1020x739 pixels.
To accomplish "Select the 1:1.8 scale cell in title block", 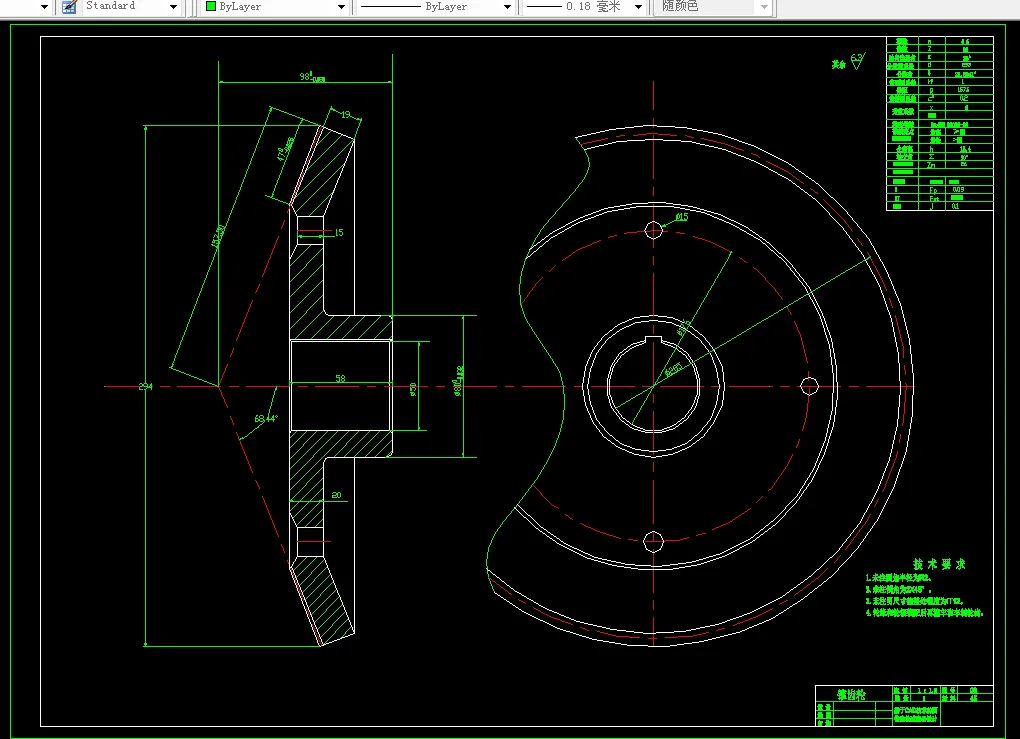I will coord(927,690).
